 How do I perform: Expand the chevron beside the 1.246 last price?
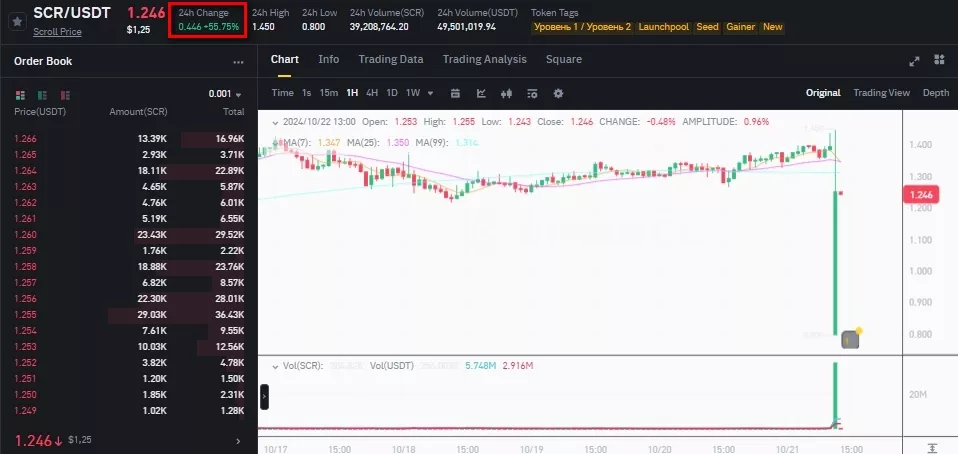238,441
